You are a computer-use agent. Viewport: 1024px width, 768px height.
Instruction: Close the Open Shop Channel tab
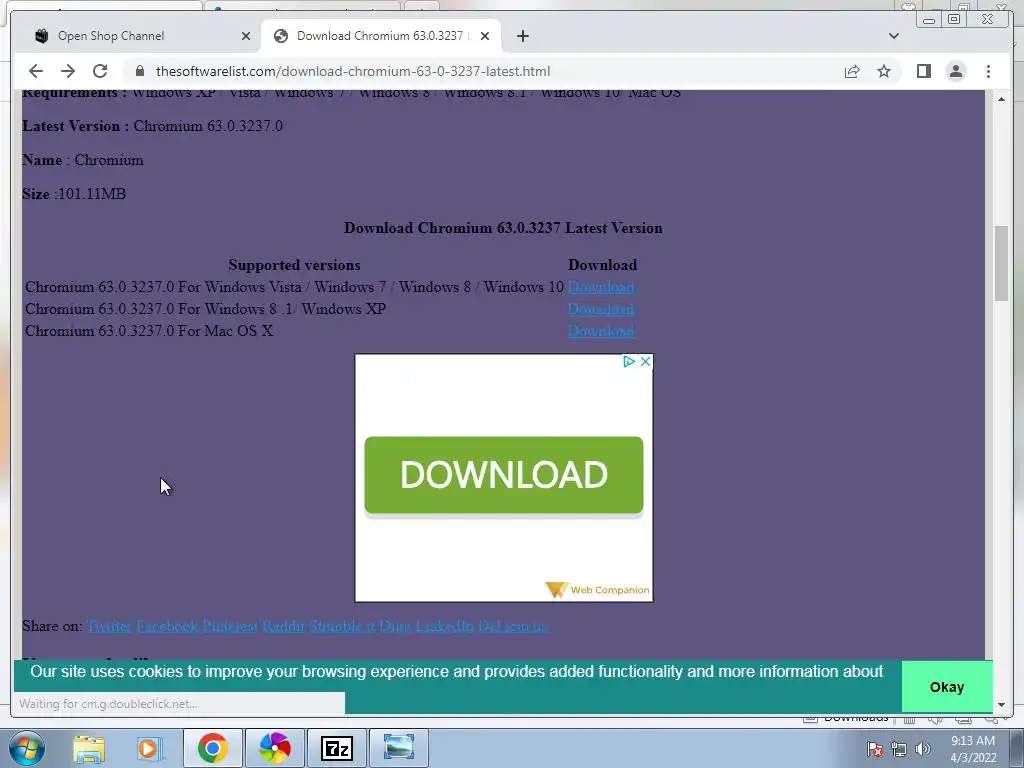[246, 36]
